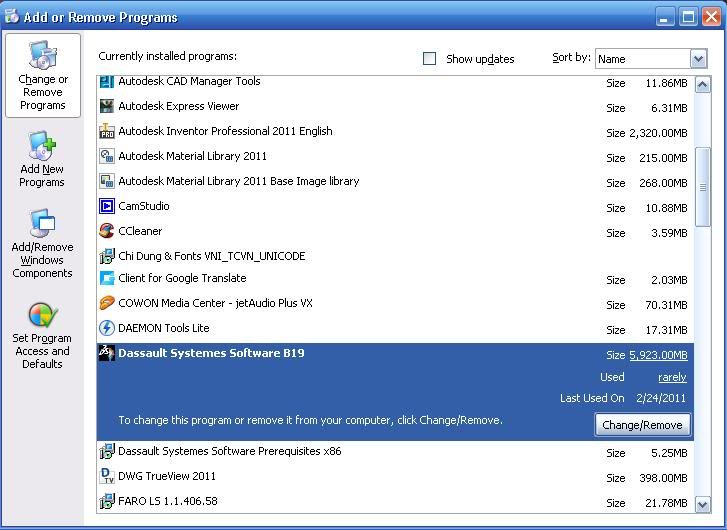This screenshot has width=727, height=530.
Task: Open Change or Remove Programs section
Action: point(43,76)
